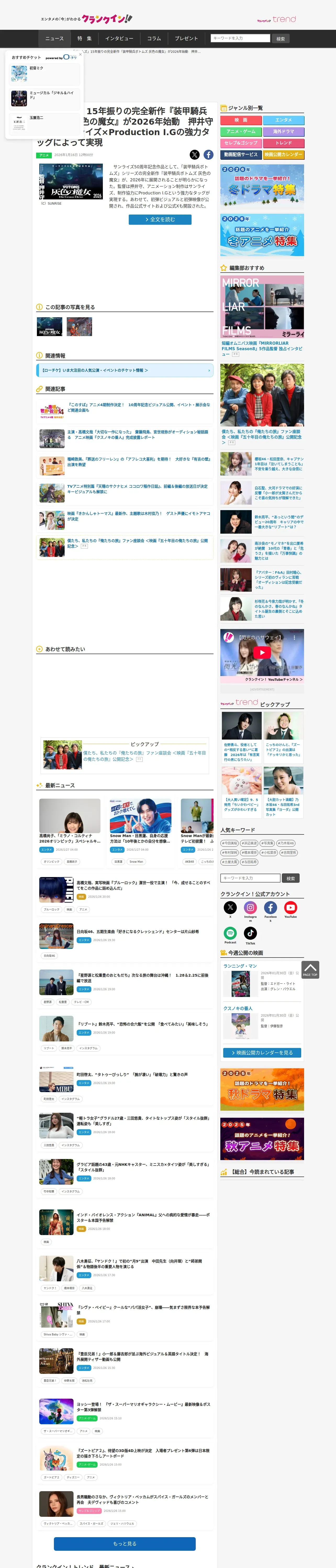Image resolution: width=336 pixels, height=1568 pixels.
Task: Open the 秋アニメ特集 banner
Action: 262,1139
